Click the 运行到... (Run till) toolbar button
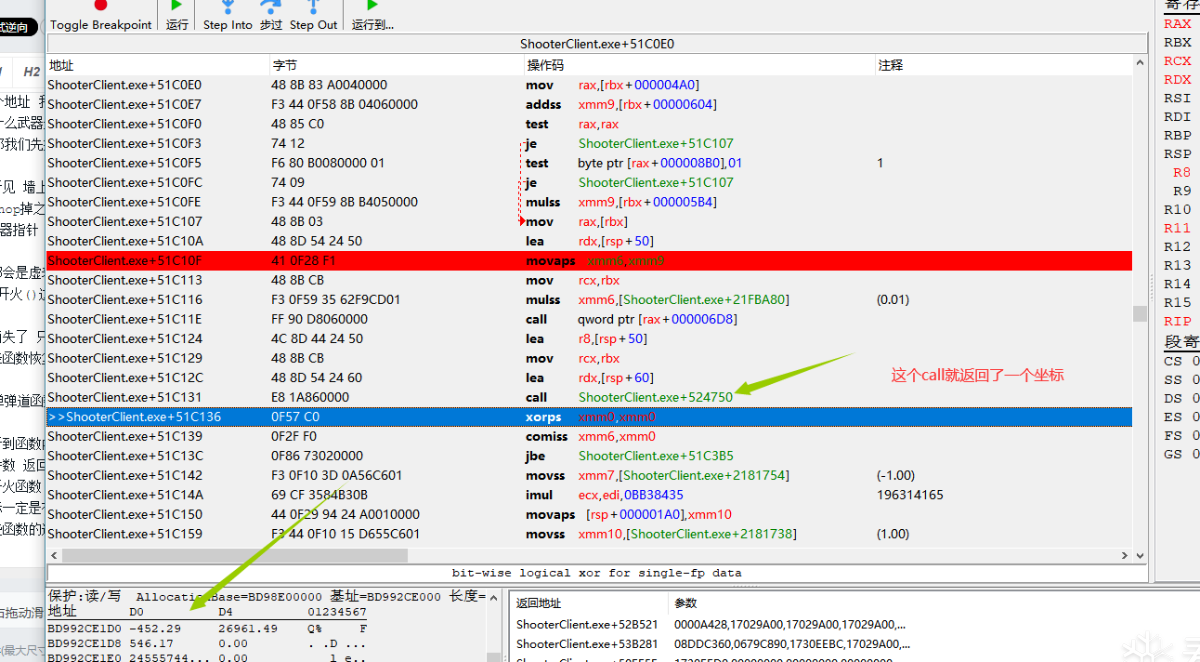Image resolution: width=1200 pixels, height=662 pixels. point(372,15)
